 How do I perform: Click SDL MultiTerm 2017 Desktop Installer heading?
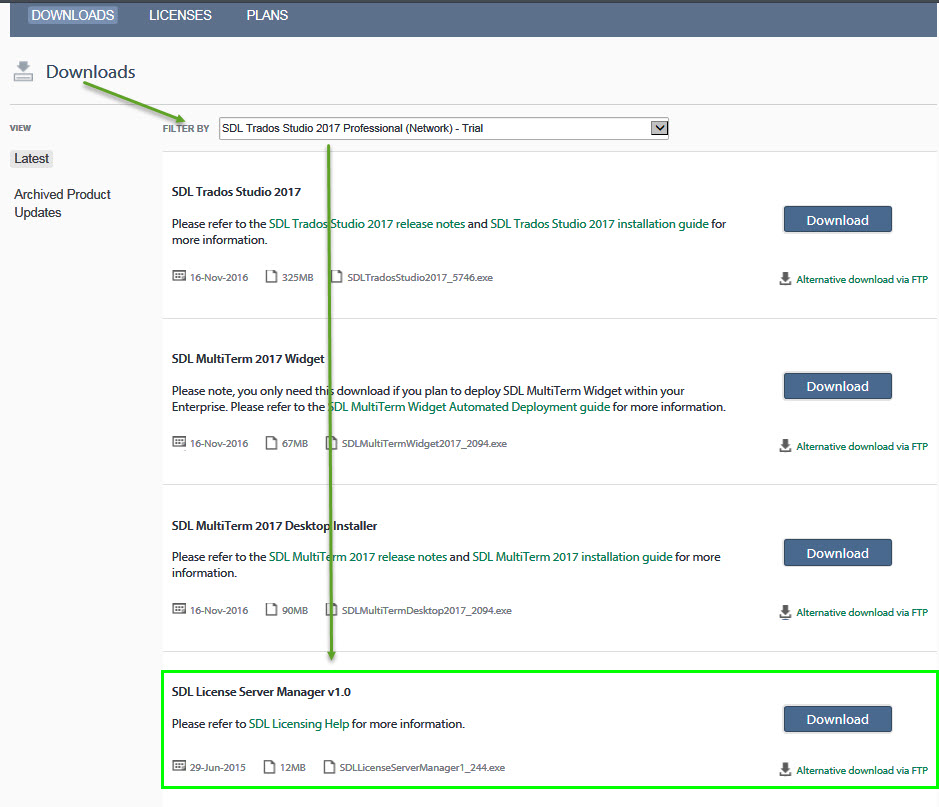tap(274, 526)
